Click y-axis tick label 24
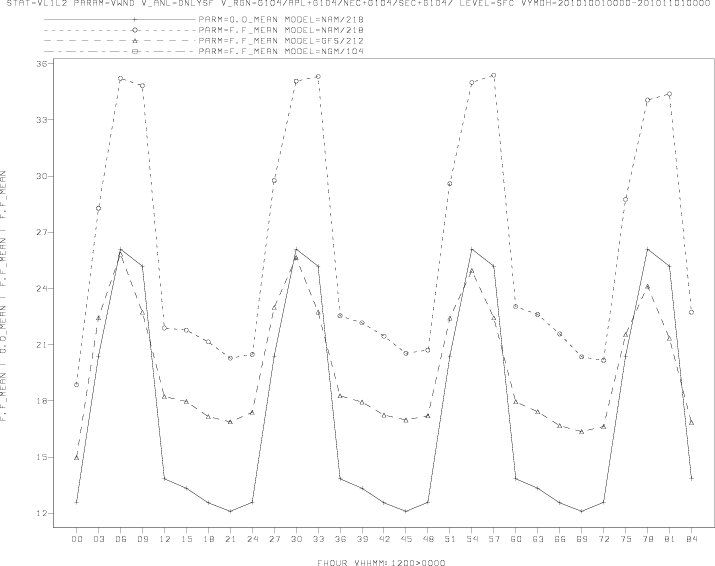The width and height of the screenshot is (715, 566). [41, 289]
